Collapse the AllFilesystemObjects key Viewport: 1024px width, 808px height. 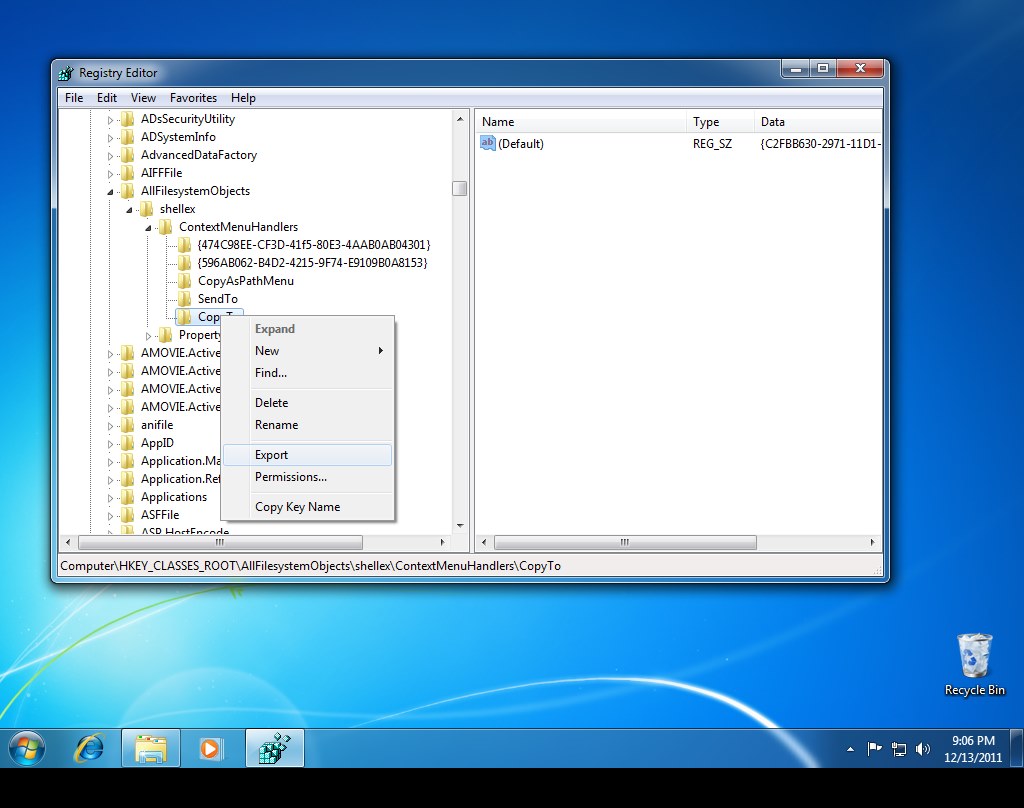110,191
